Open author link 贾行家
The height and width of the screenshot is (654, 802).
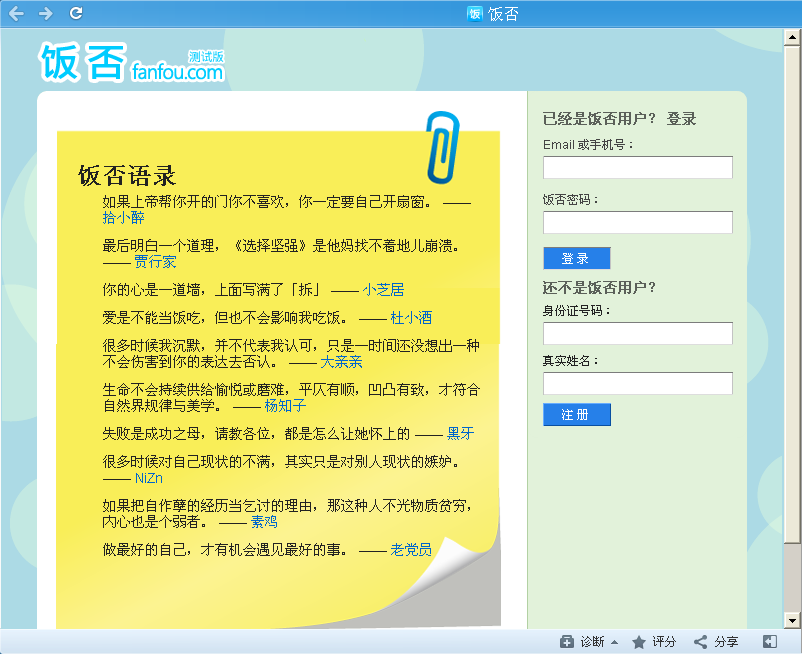(x=155, y=262)
